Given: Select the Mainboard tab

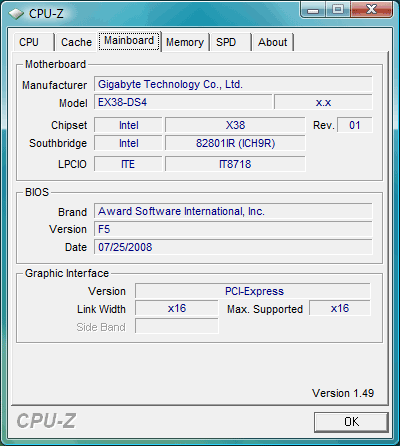Looking at the screenshot, I should coord(129,41).
